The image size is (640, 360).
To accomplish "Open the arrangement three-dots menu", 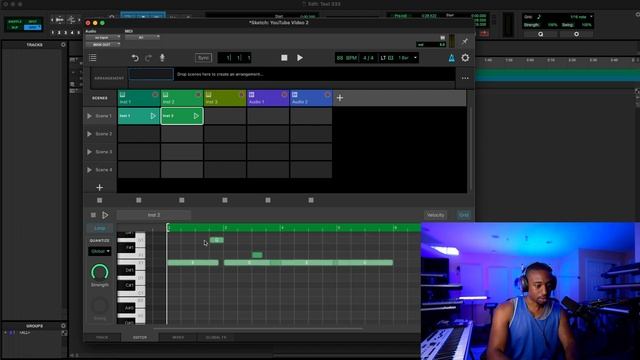I will [x=465, y=78].
